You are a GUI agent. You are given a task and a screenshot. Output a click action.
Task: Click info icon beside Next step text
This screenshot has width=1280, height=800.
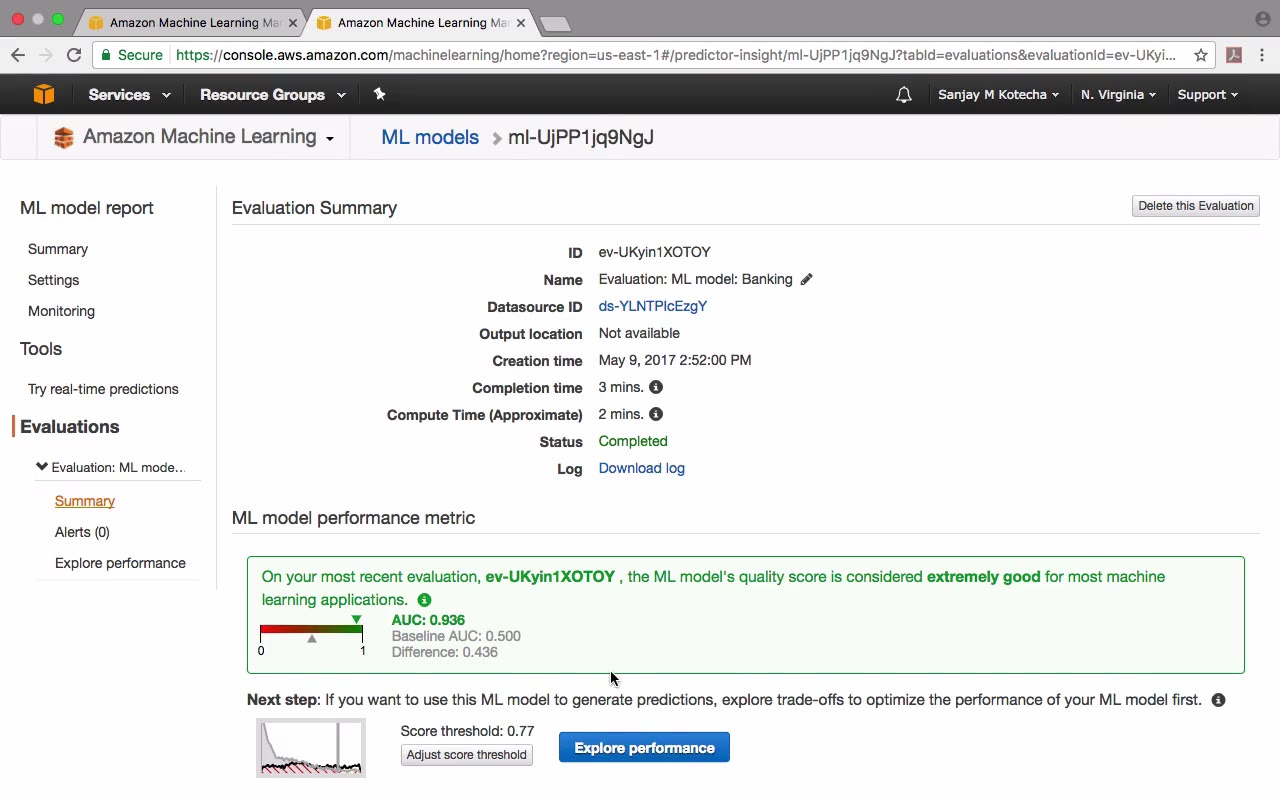1218,700
